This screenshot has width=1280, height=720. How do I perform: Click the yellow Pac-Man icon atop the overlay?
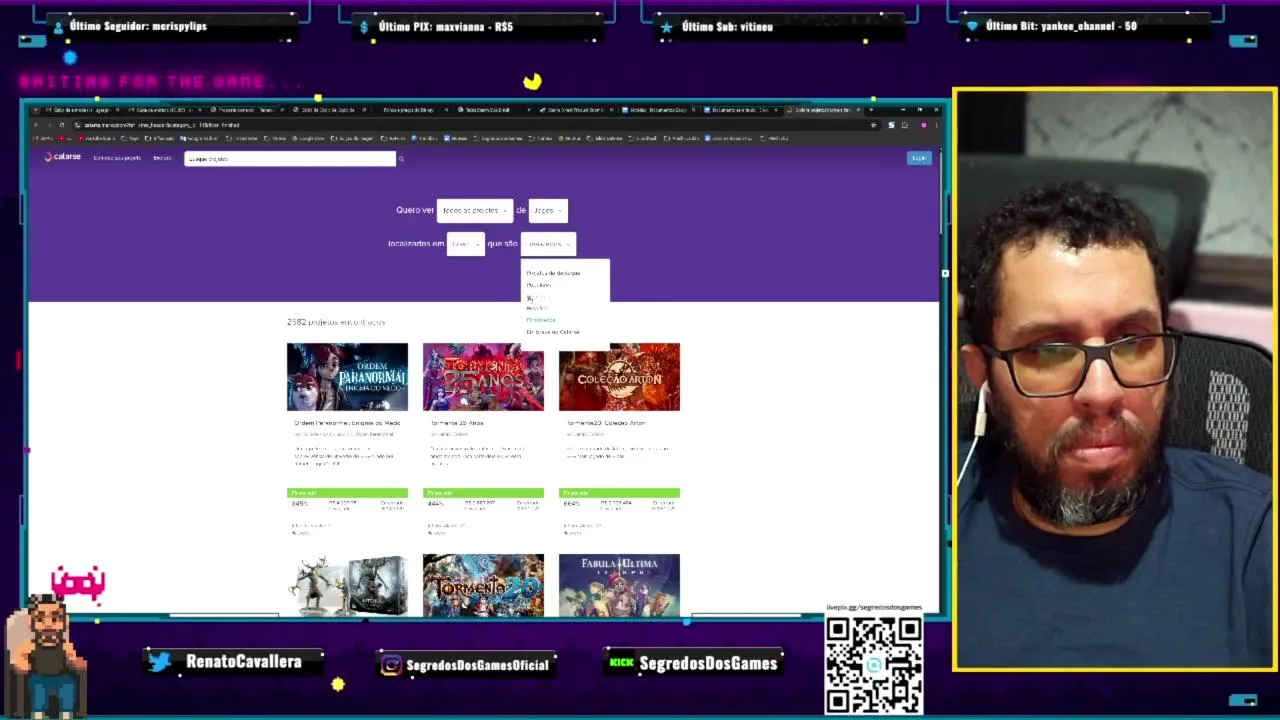pos(532,81)
